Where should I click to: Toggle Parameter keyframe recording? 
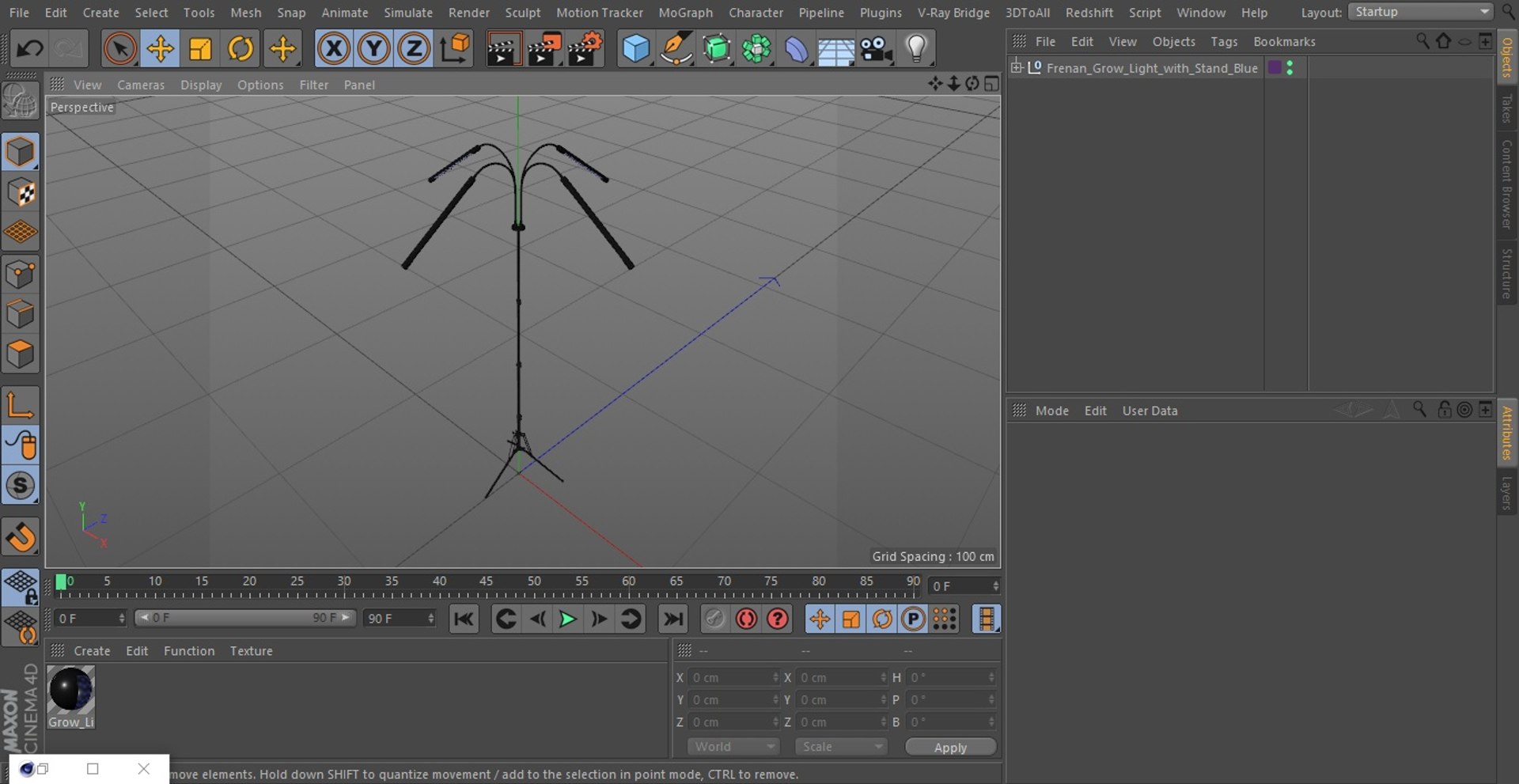[x=913, y=619]
